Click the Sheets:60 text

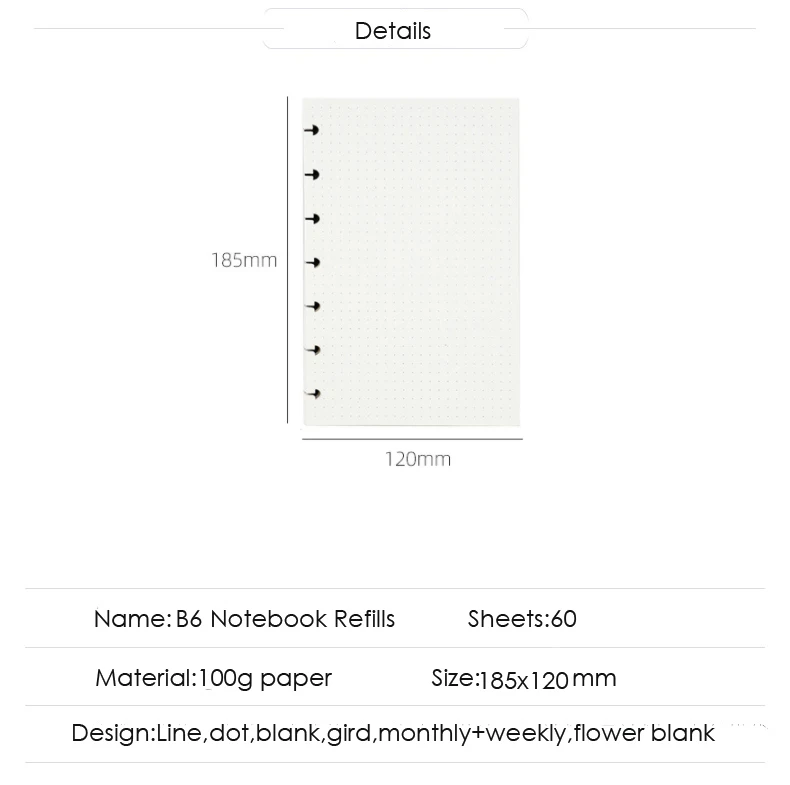(522, 619)
